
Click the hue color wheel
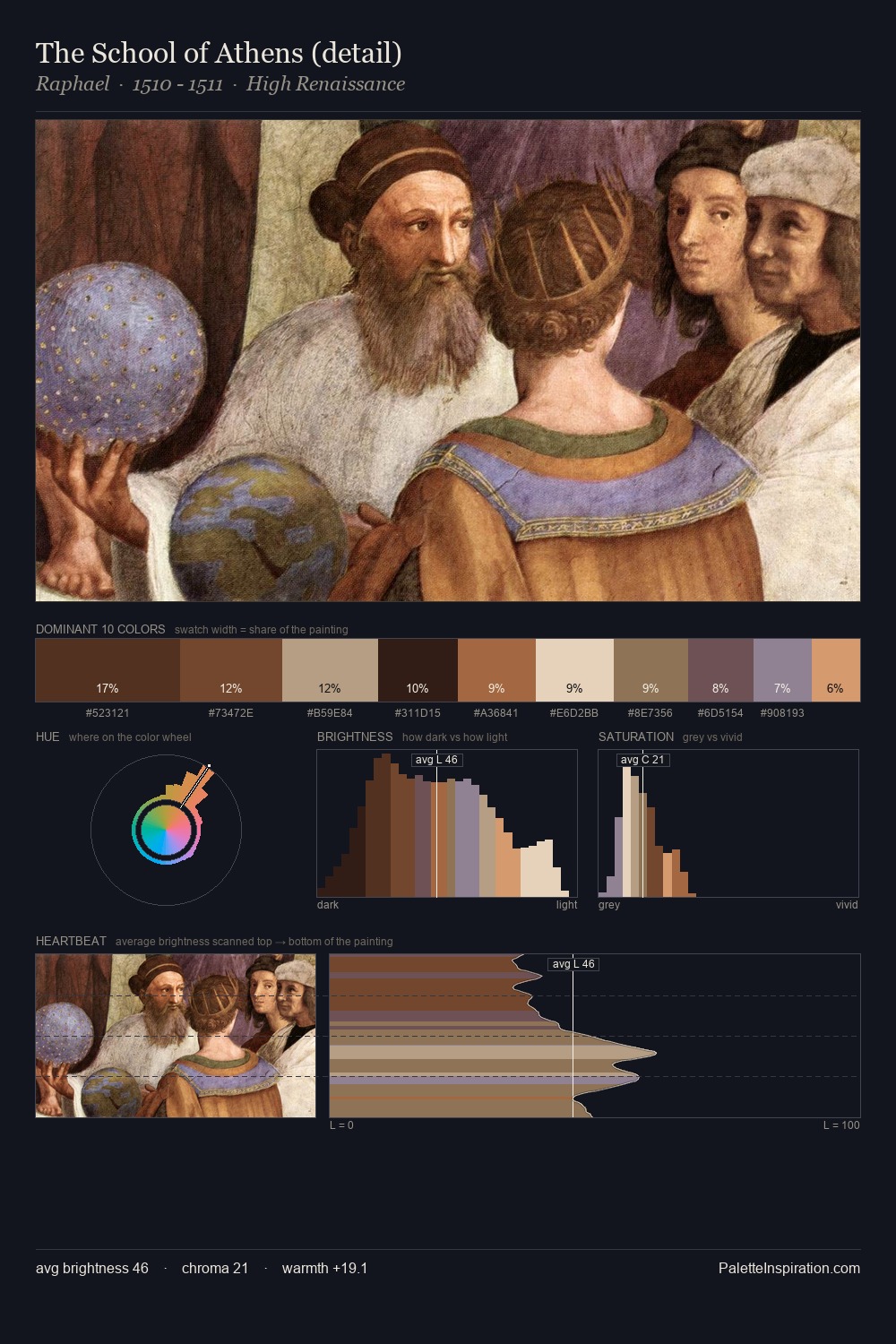point(166,830)
